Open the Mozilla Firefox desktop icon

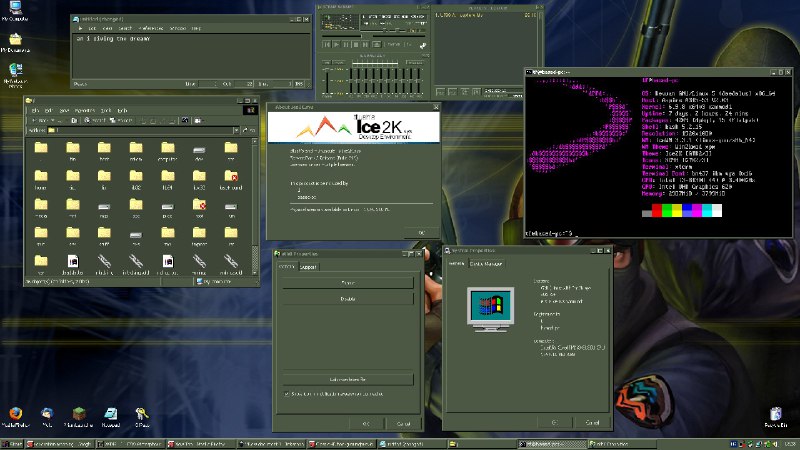click(x=16, y=417)
